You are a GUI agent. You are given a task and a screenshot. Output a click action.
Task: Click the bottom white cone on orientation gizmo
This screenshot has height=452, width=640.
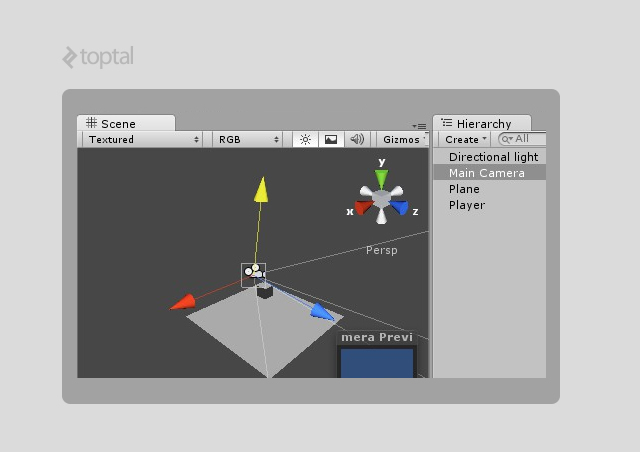tap(381, 216)
